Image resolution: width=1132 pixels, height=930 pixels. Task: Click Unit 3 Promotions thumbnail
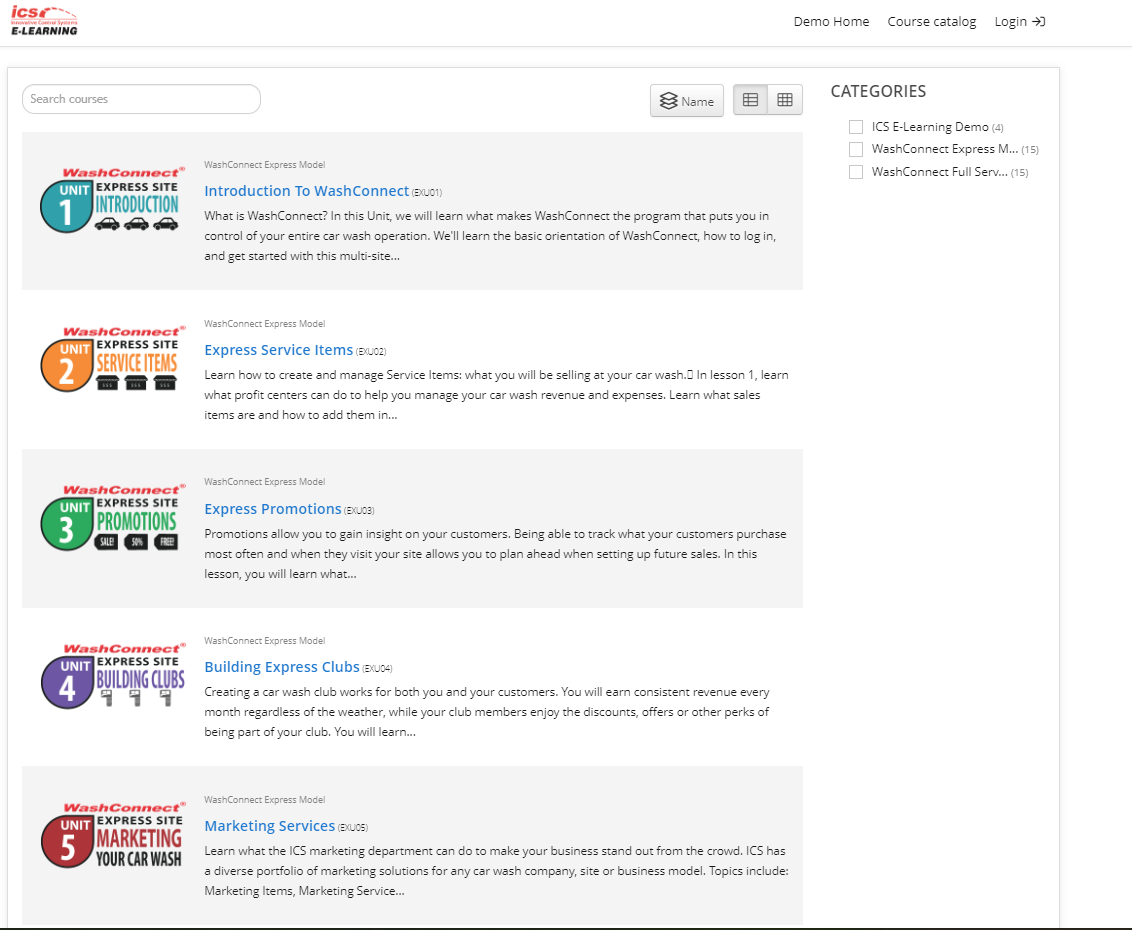[112, 517]
